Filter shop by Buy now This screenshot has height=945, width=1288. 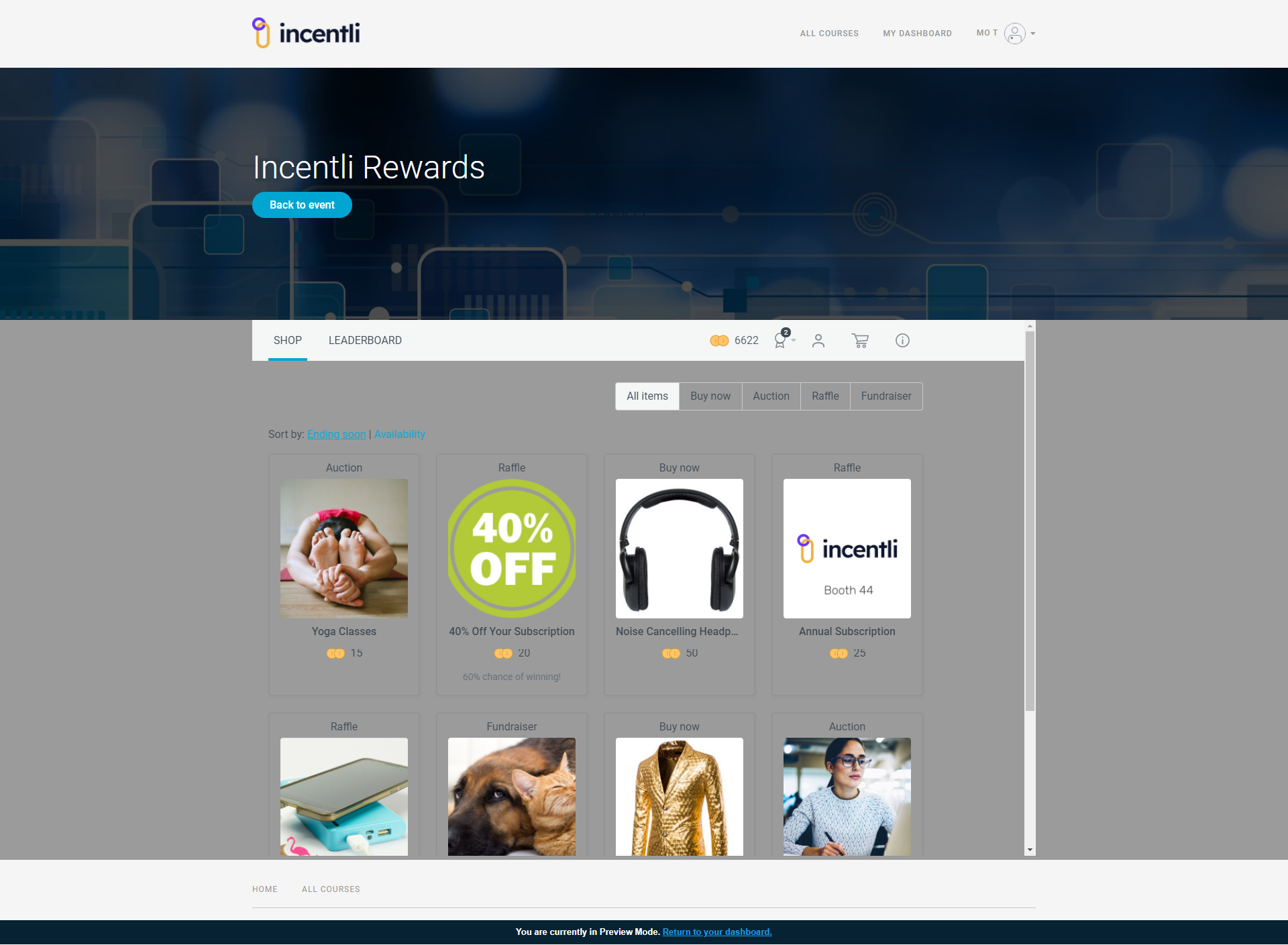710,396
